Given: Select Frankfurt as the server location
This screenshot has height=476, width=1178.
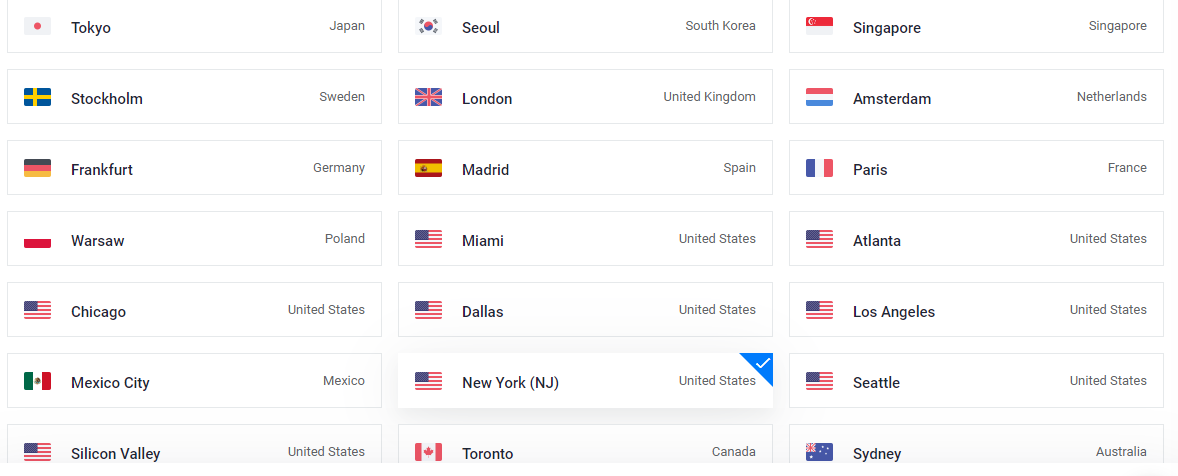Looking at the screenshot, I should [194, 168].
